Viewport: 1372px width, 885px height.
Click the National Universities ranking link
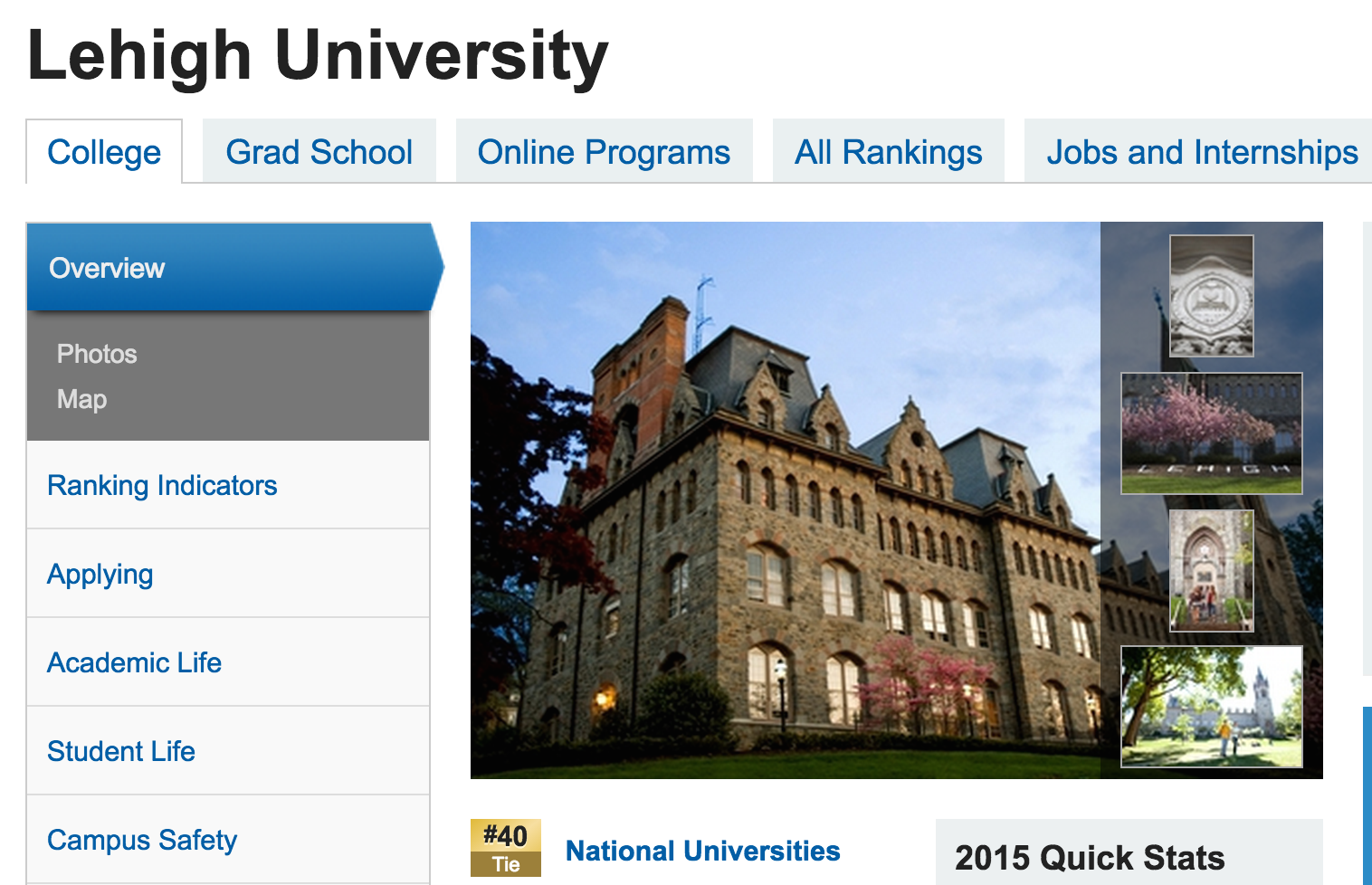[702, 851]
